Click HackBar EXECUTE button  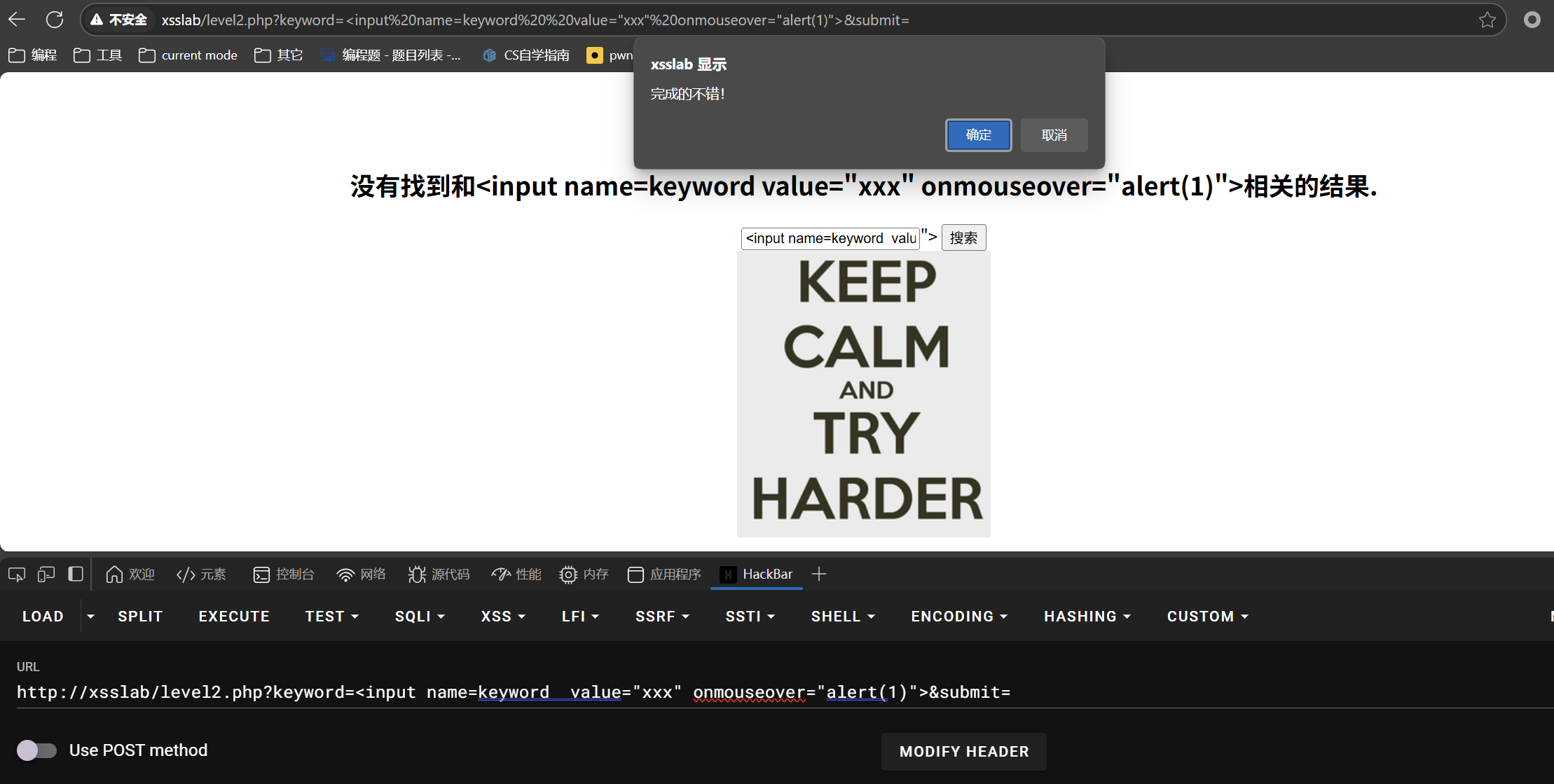point(234,617)
